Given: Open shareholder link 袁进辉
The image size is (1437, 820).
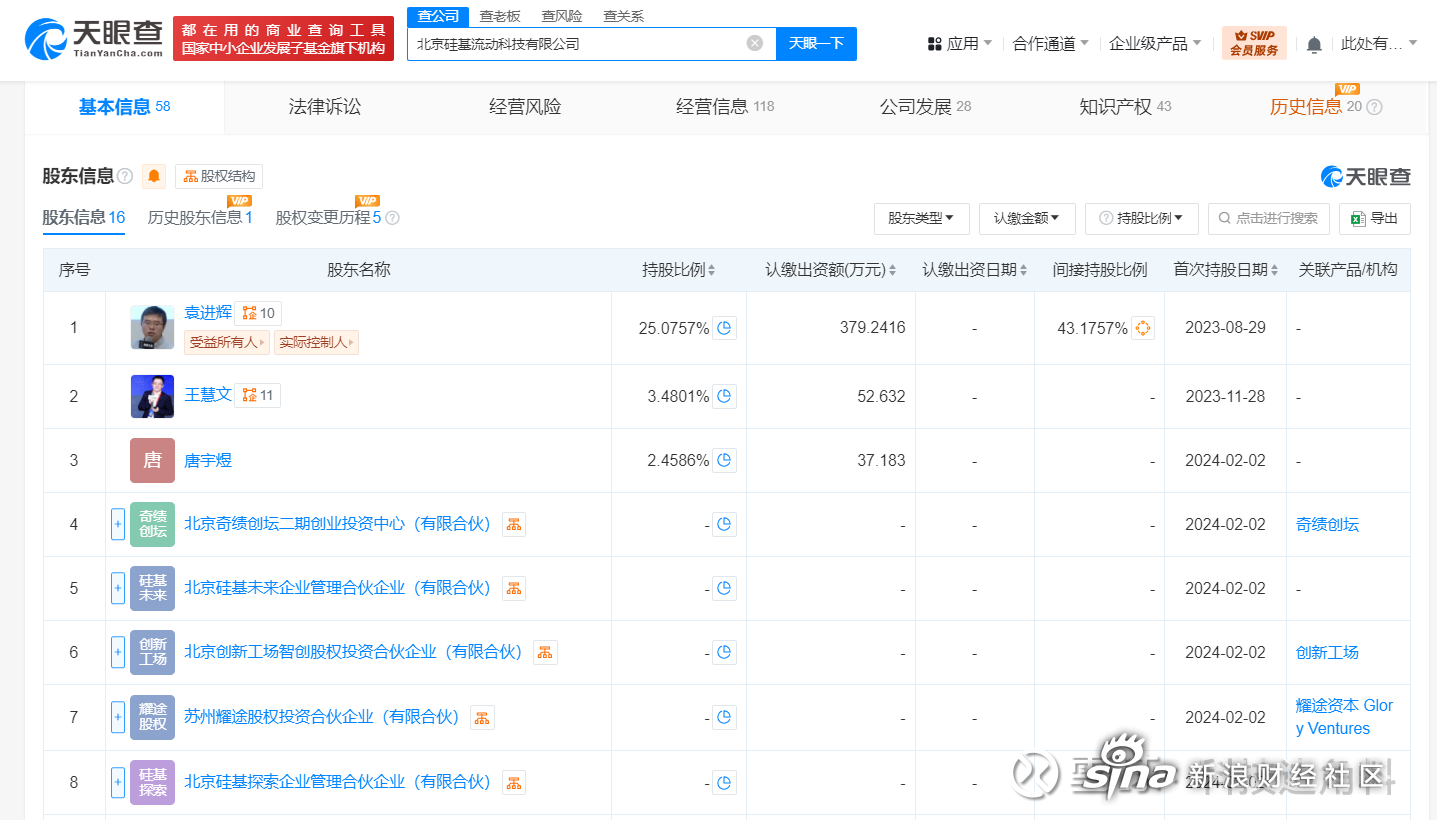Looking at the screenshot, I should (208, 313).
